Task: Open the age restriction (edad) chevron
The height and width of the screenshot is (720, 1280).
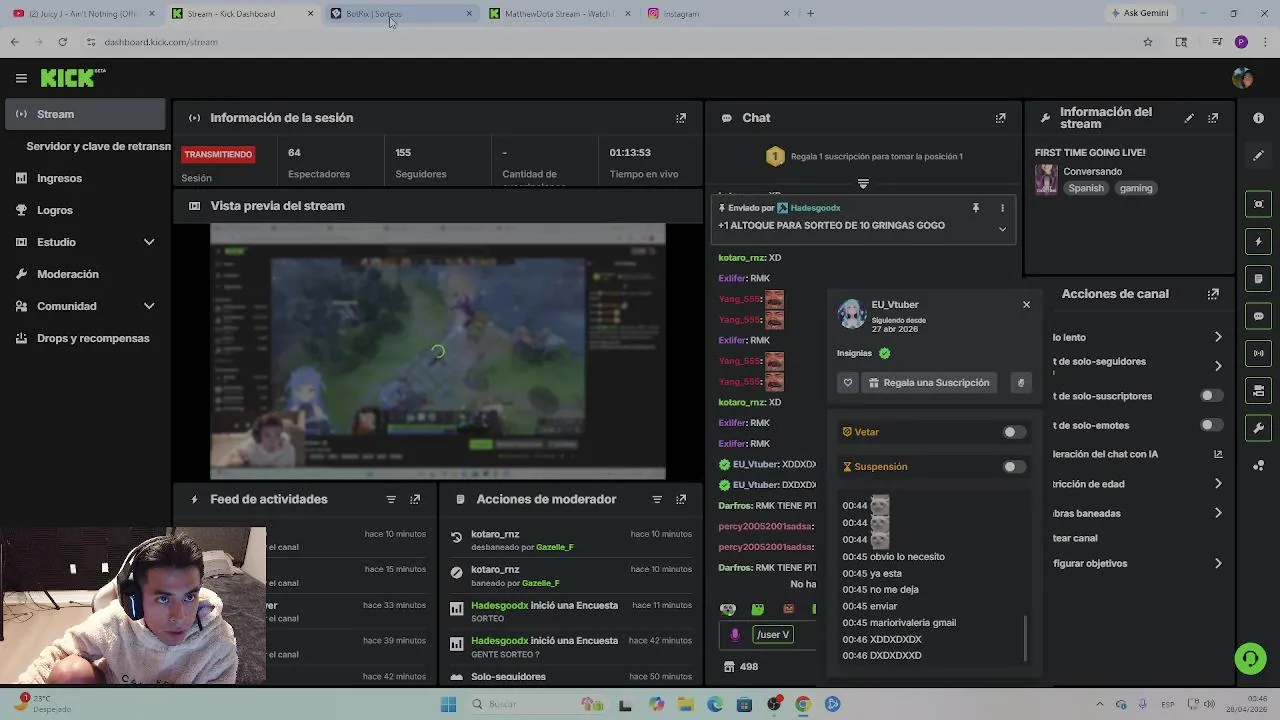Action: tap(1218, 484)
